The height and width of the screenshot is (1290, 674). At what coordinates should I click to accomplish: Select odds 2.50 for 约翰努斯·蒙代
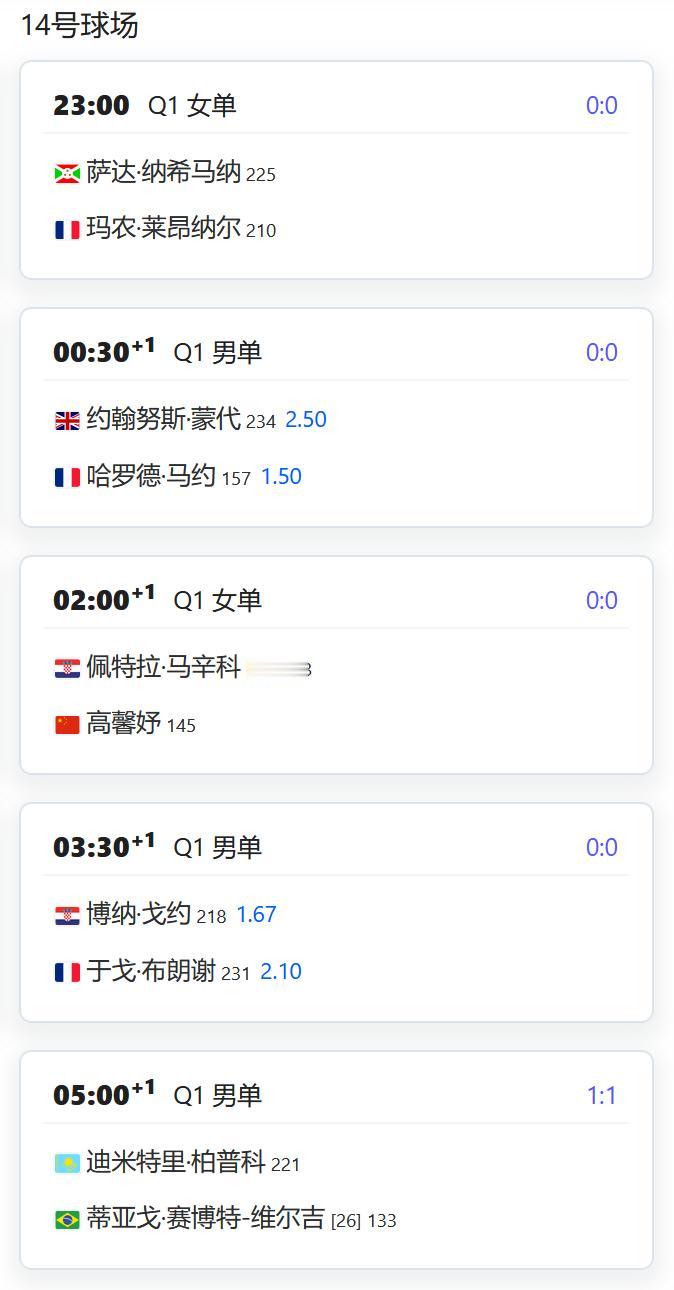[x=306, y=420]
